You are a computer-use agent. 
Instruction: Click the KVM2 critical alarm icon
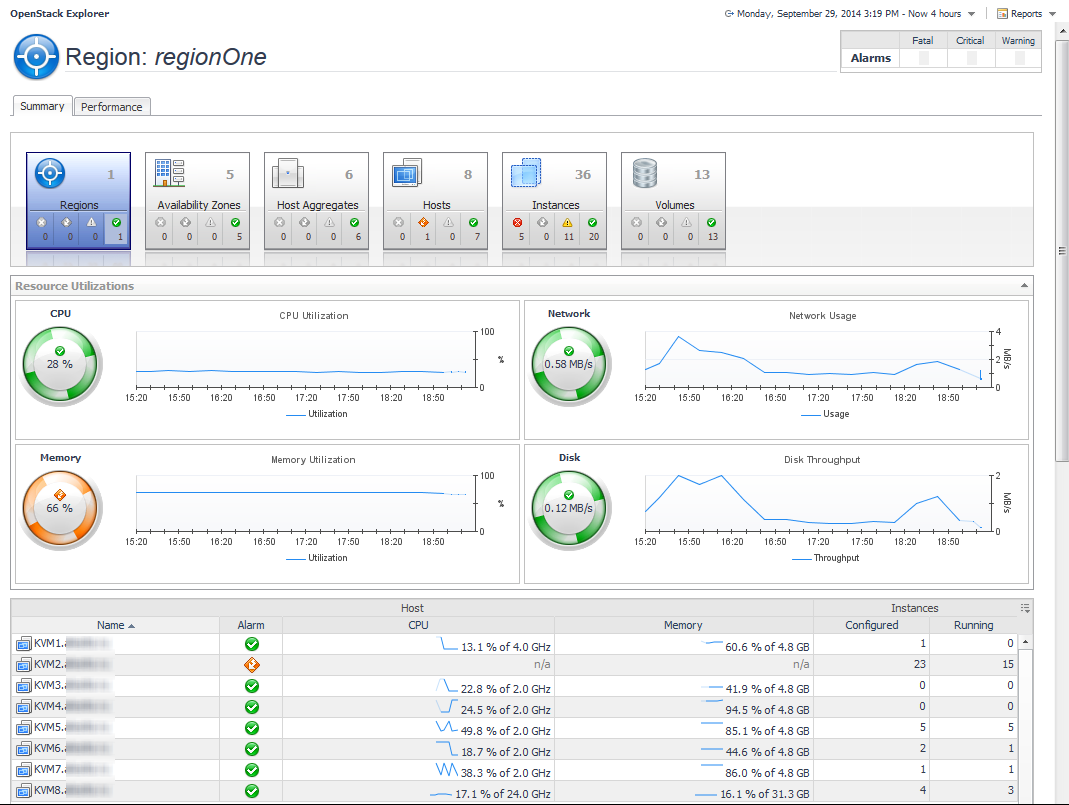pyautogui.click(x=252, y=664)
